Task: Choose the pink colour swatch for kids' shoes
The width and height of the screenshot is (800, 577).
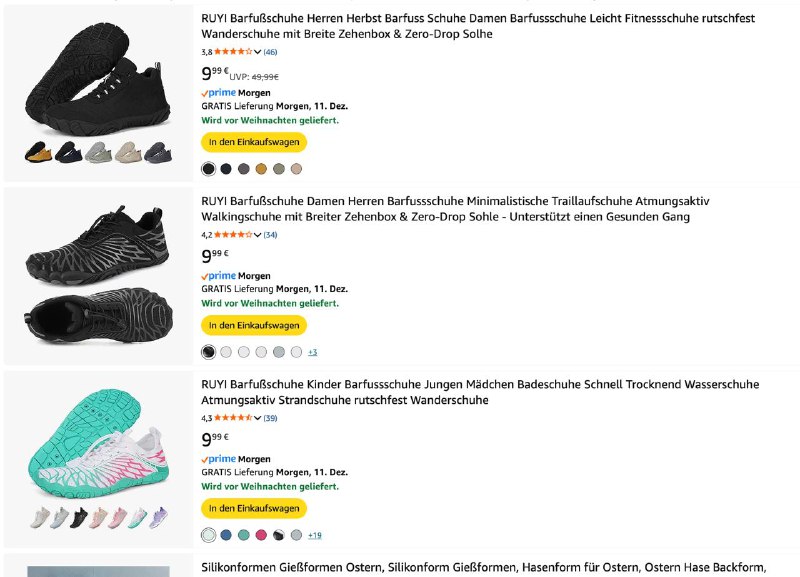Action: click(x=261, y=535)
